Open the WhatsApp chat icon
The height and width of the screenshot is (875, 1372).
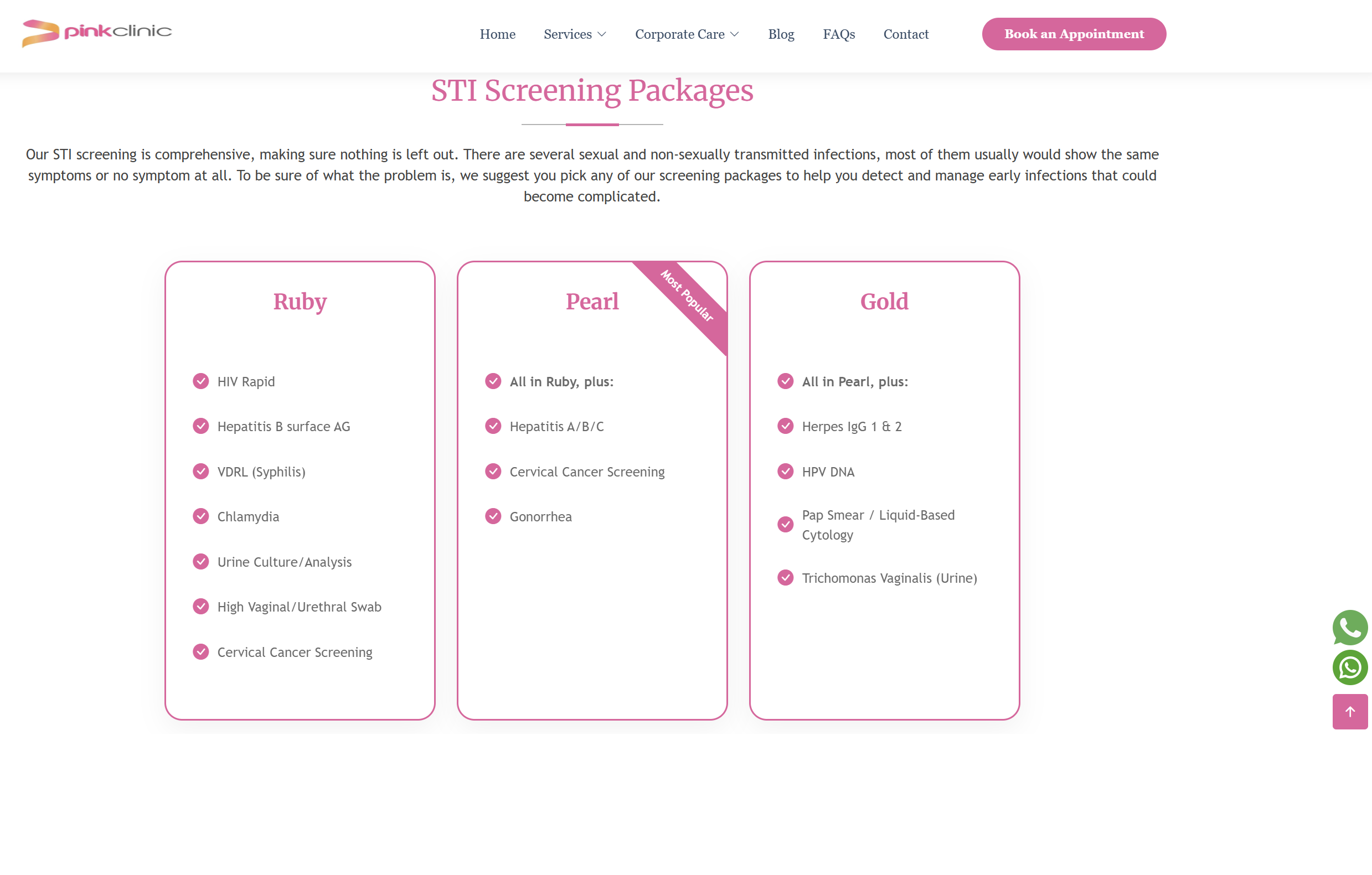click(1349, 667)
